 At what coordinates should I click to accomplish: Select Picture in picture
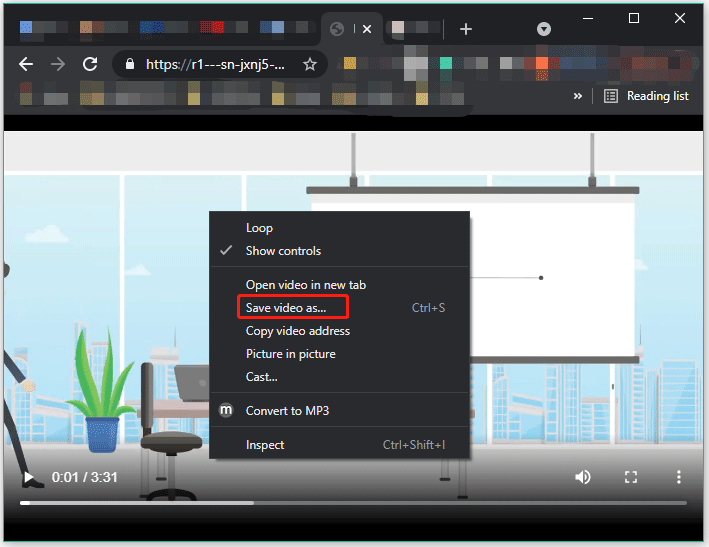pyautogui.click(x=290, y=354)
